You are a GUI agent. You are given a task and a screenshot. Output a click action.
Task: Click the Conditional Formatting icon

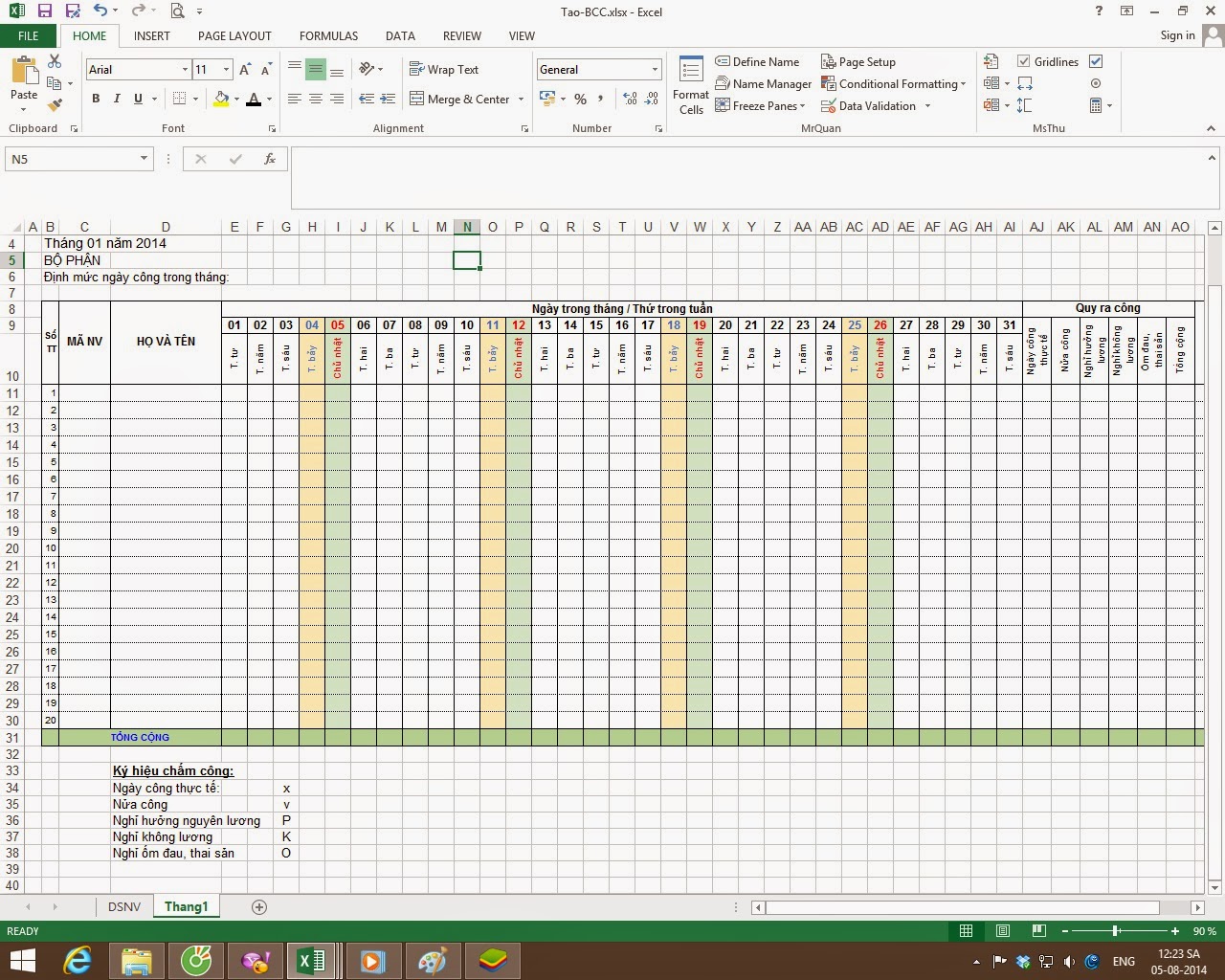tap(828, 83)
